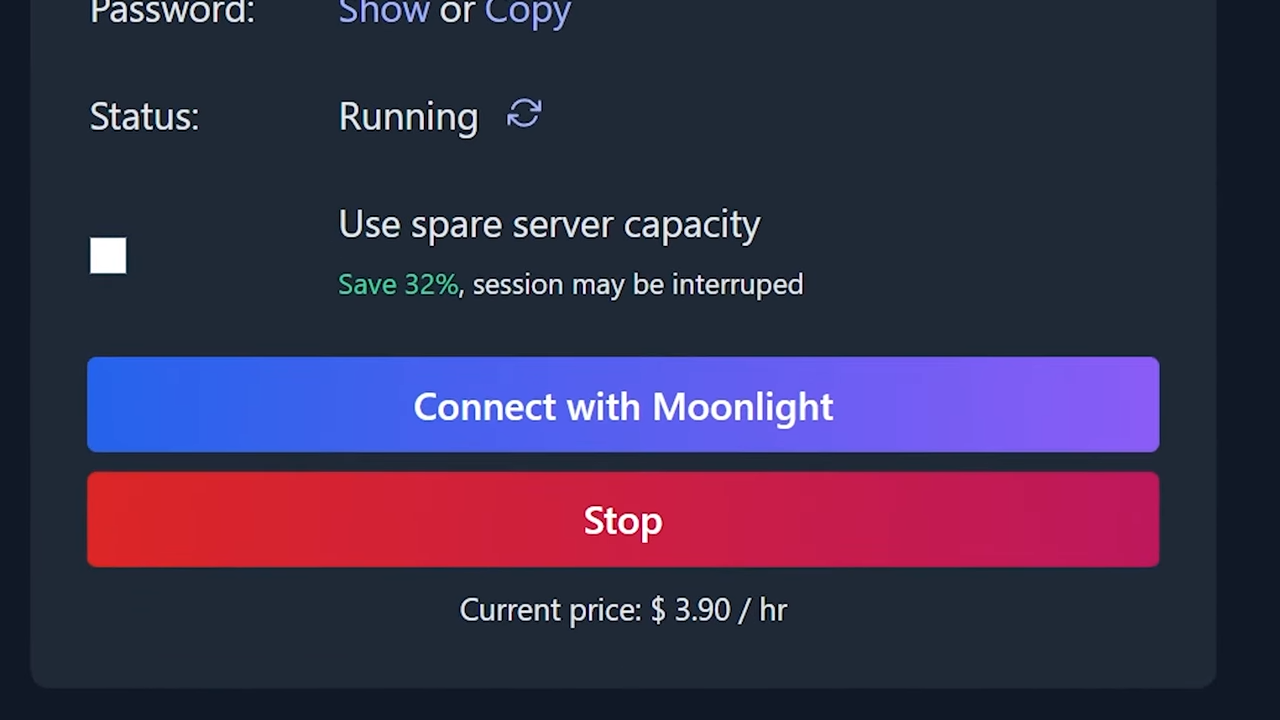Stop the running session
1280x720 pixels.
point(623,520)
